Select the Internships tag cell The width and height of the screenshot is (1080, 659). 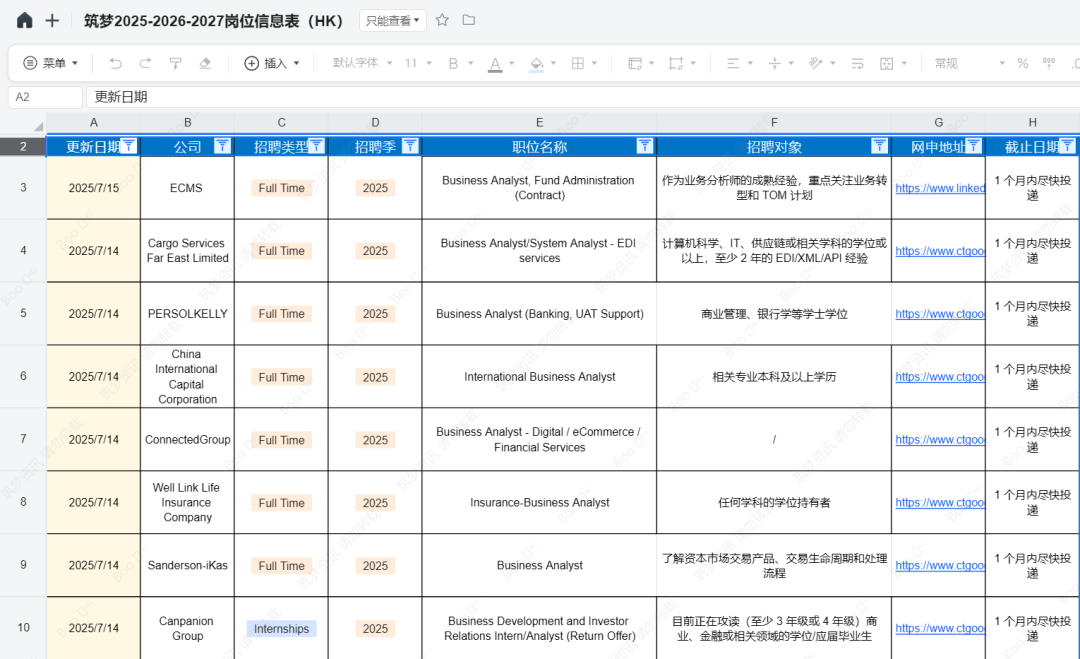click(281, 628)
